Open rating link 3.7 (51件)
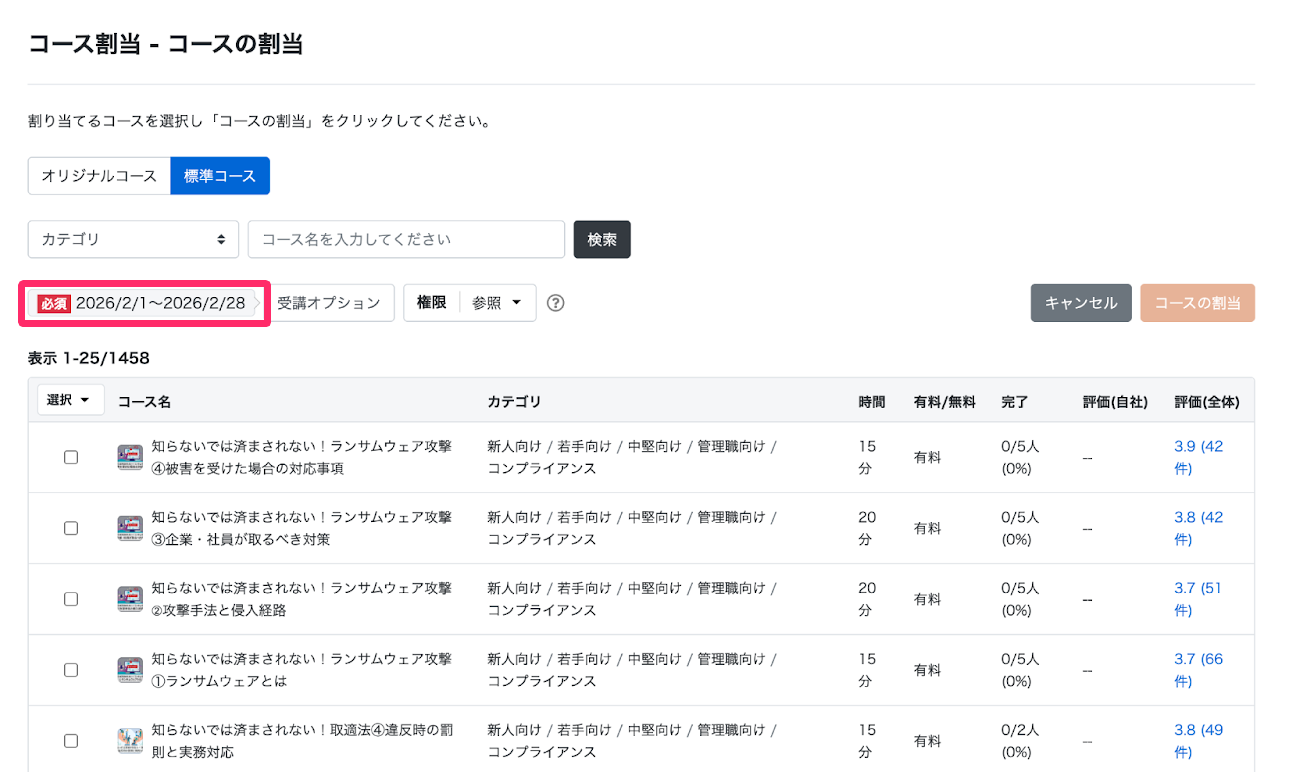Viewport: 1289px width, 772px height. (x=1199, y=599)
